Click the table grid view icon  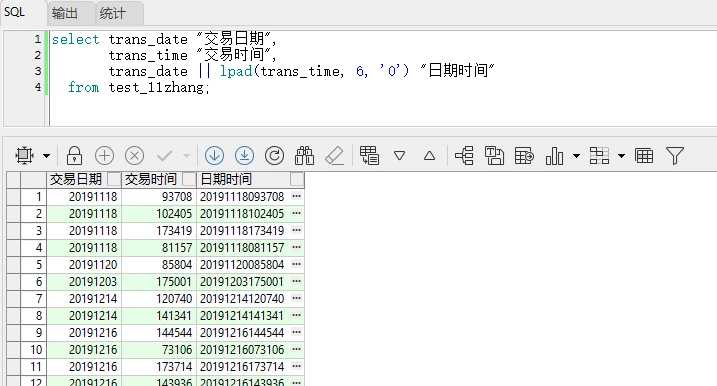(x=644, y=156)
